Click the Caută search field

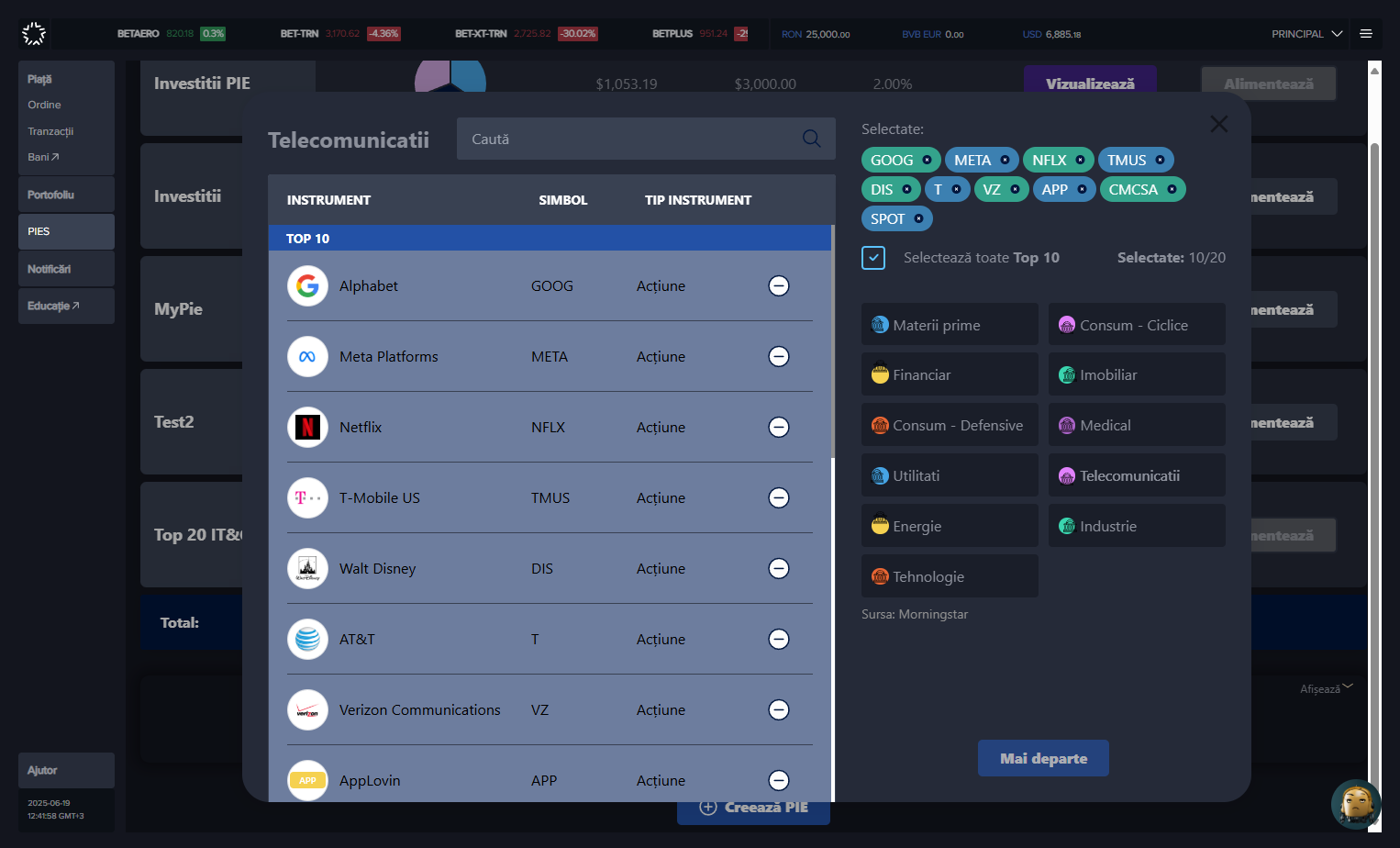[646, 139]
